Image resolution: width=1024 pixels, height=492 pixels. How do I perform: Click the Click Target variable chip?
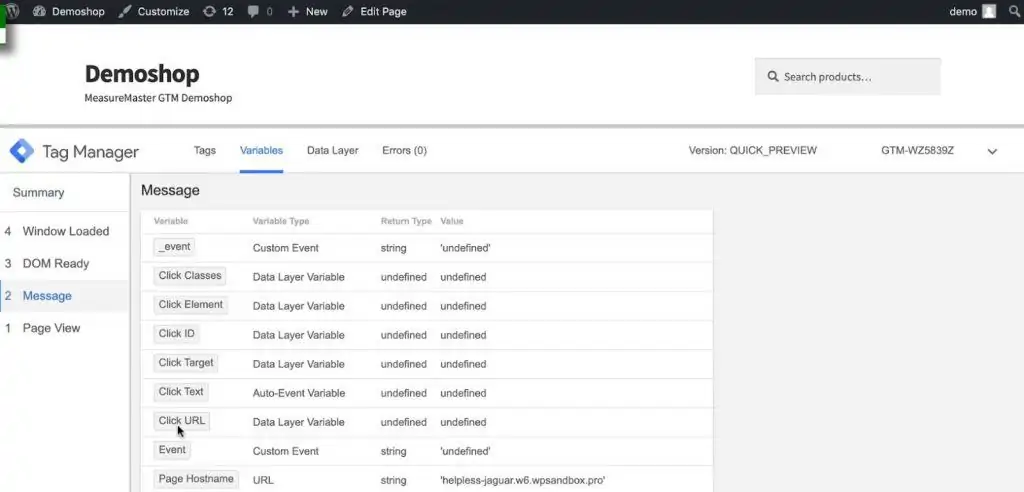coord(186,363)
